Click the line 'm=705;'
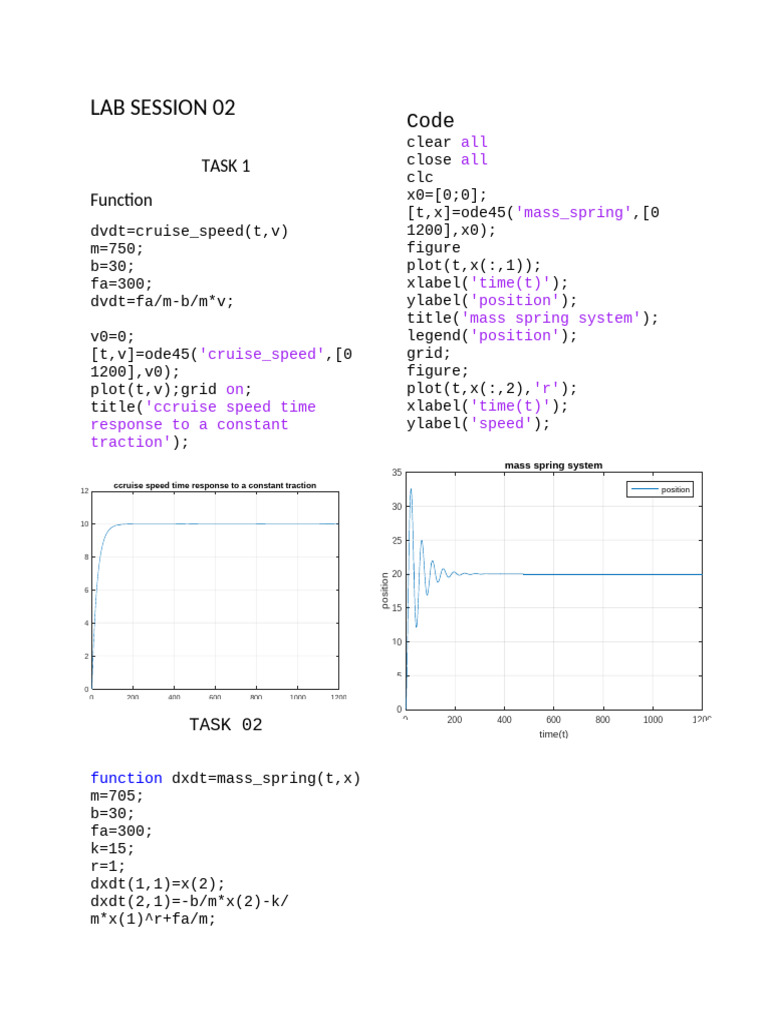Viewport: 768px width, 1024px height. pos(117,796)
